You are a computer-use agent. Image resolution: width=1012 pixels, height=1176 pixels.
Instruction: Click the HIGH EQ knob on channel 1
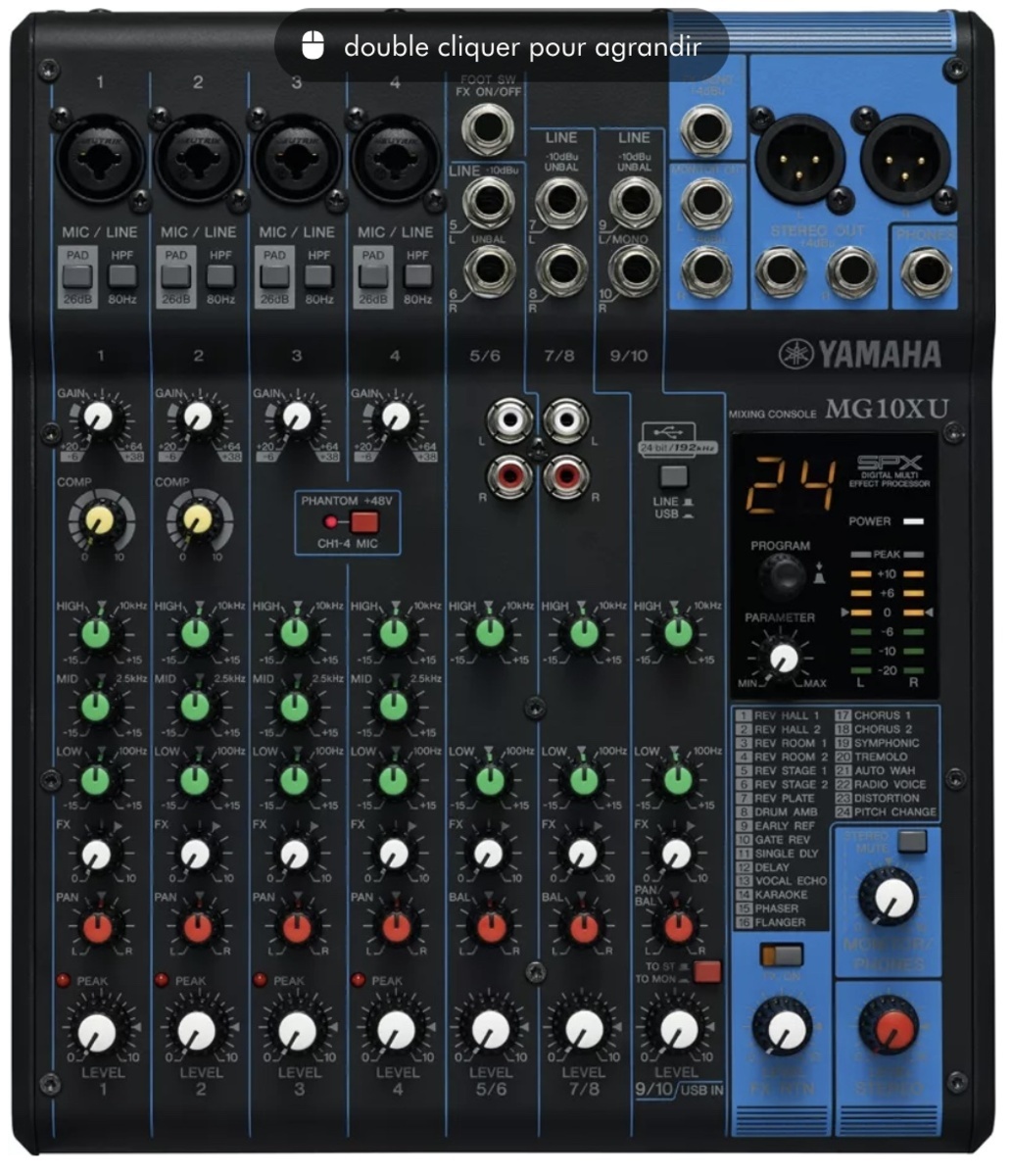tap(96, 633)
